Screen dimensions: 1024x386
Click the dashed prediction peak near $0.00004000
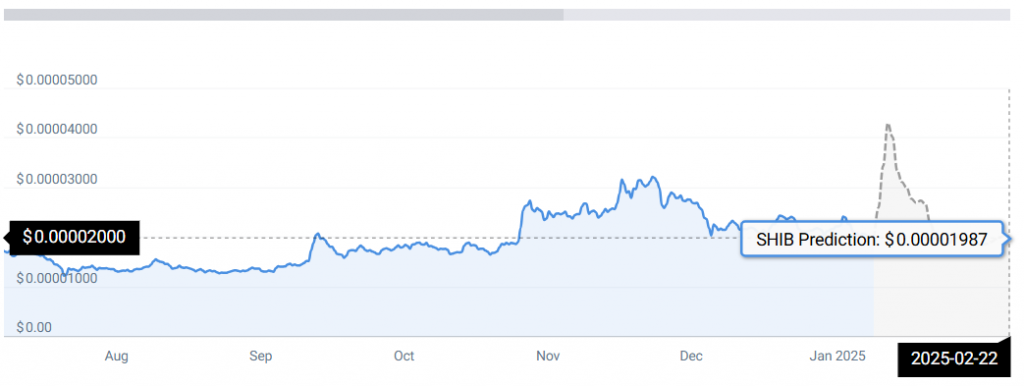click(888, 125)
